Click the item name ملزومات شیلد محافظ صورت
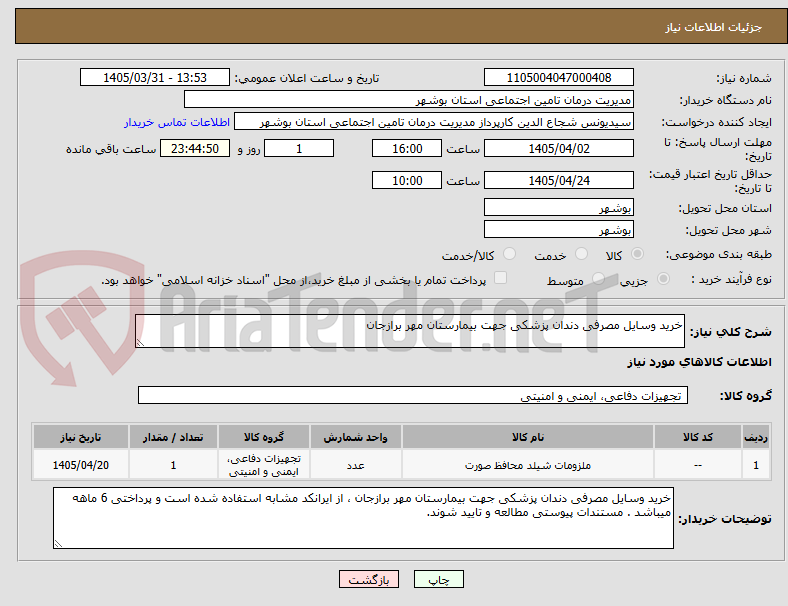 click(x=528, y=465)
